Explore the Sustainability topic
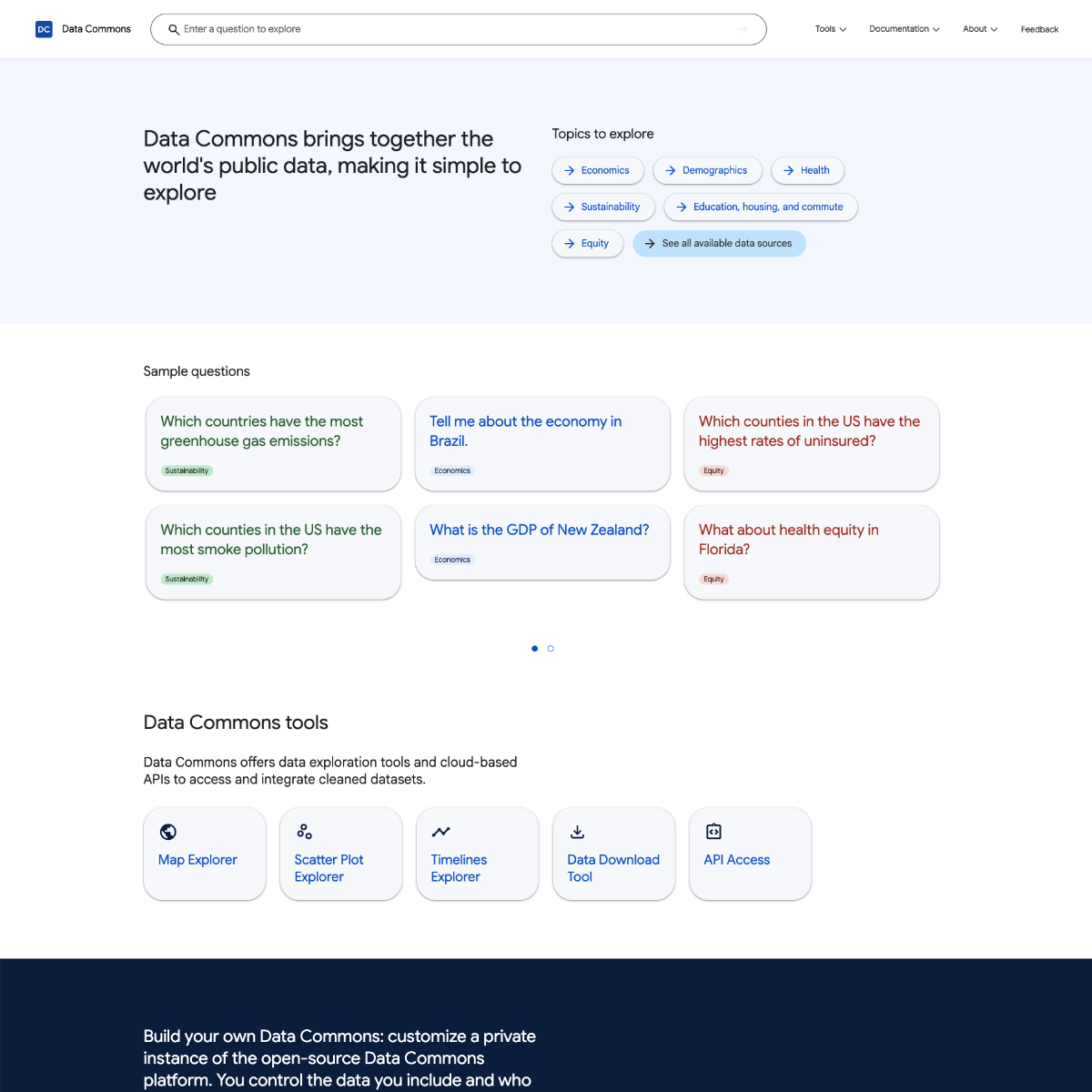 (x=603, y=207)
